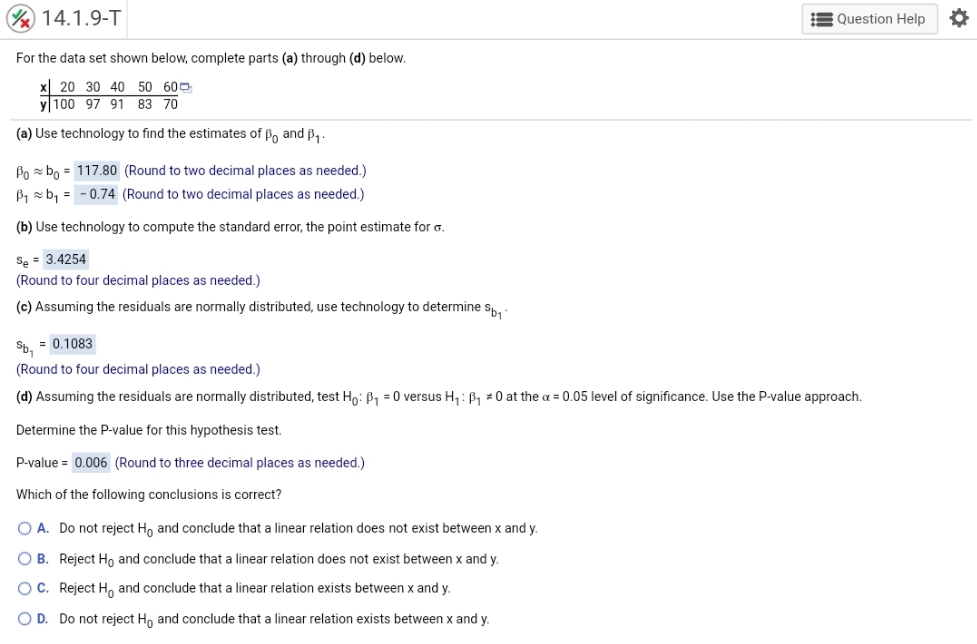Select the radio button for option A
Viewport: 977px width, 644px height.
tap(23, 528)
